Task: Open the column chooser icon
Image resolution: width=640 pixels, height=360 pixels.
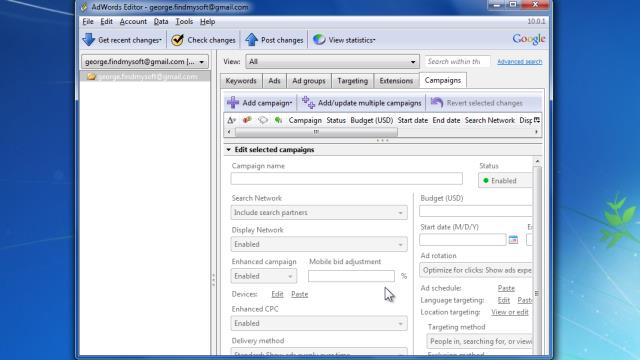Action: (537, 120)
